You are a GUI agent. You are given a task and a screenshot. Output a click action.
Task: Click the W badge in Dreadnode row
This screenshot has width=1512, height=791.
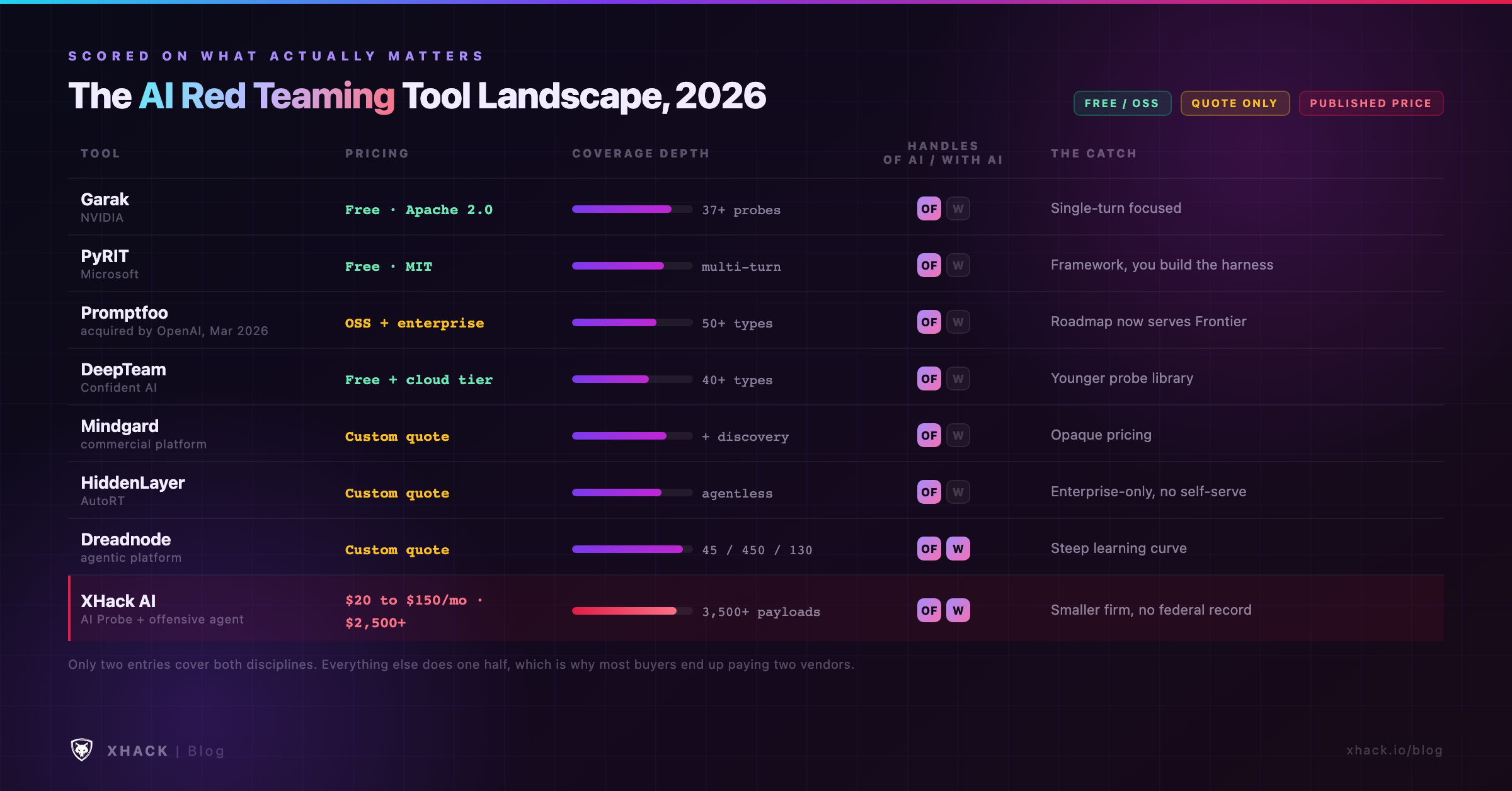point(958,549)
